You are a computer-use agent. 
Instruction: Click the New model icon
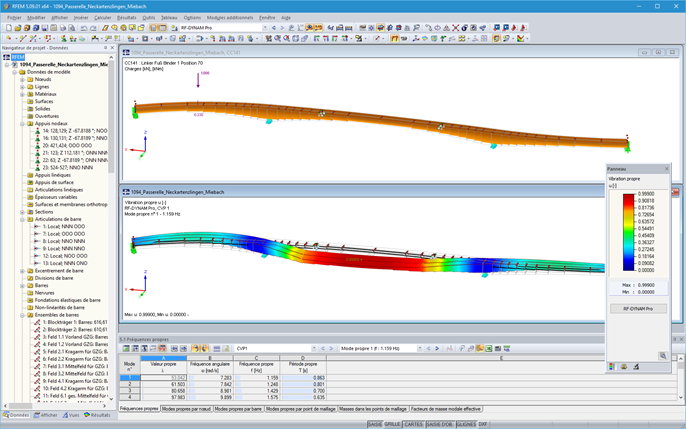[9, 28]
